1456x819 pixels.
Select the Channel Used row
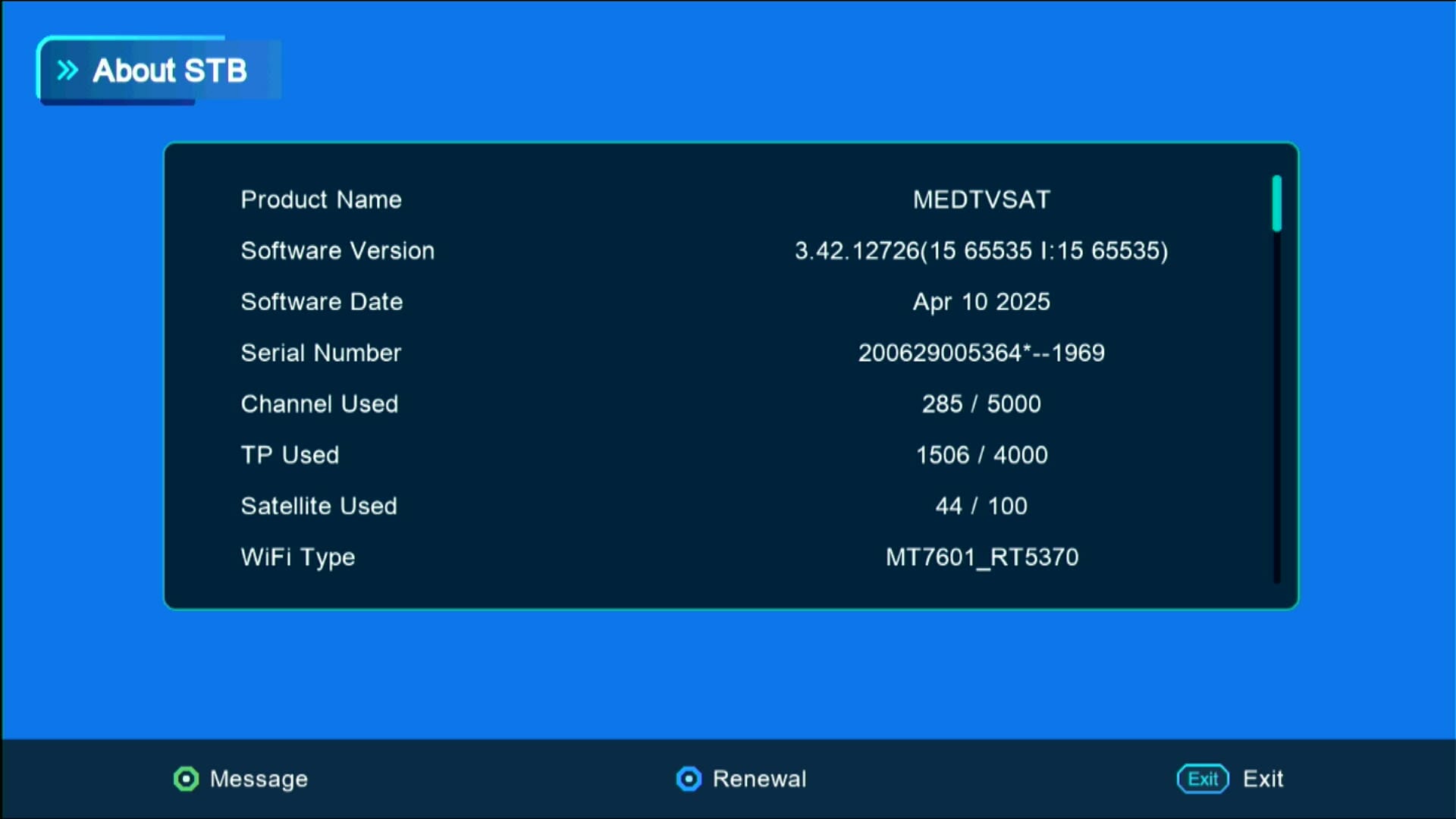pyautogui.click(x=319, y=404)
